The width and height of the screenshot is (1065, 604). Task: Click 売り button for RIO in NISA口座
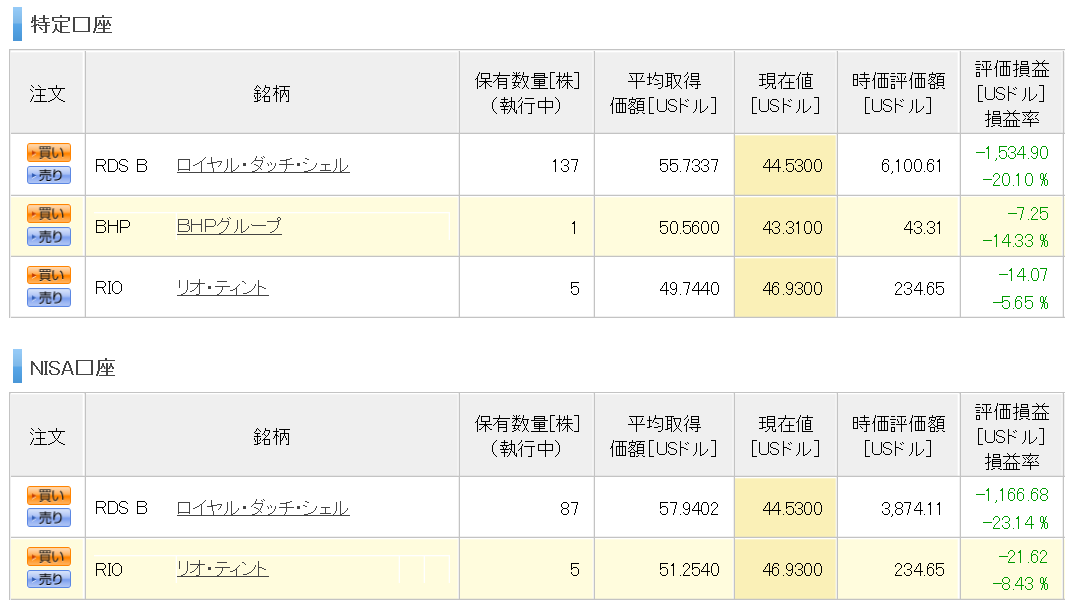tap(49, 579)
